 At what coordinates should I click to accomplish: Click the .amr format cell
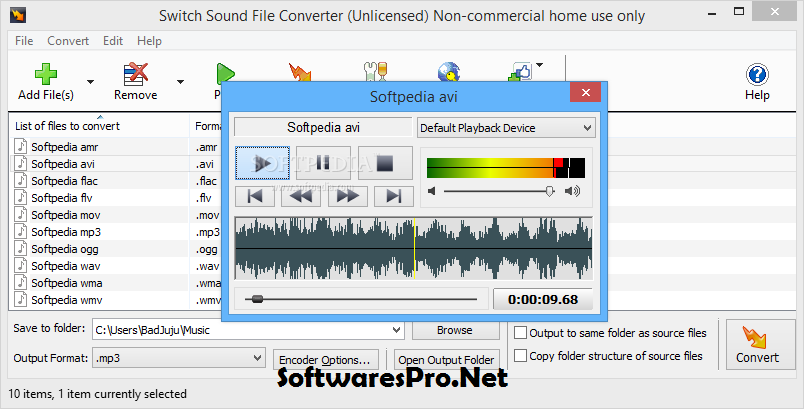point(207,147)
